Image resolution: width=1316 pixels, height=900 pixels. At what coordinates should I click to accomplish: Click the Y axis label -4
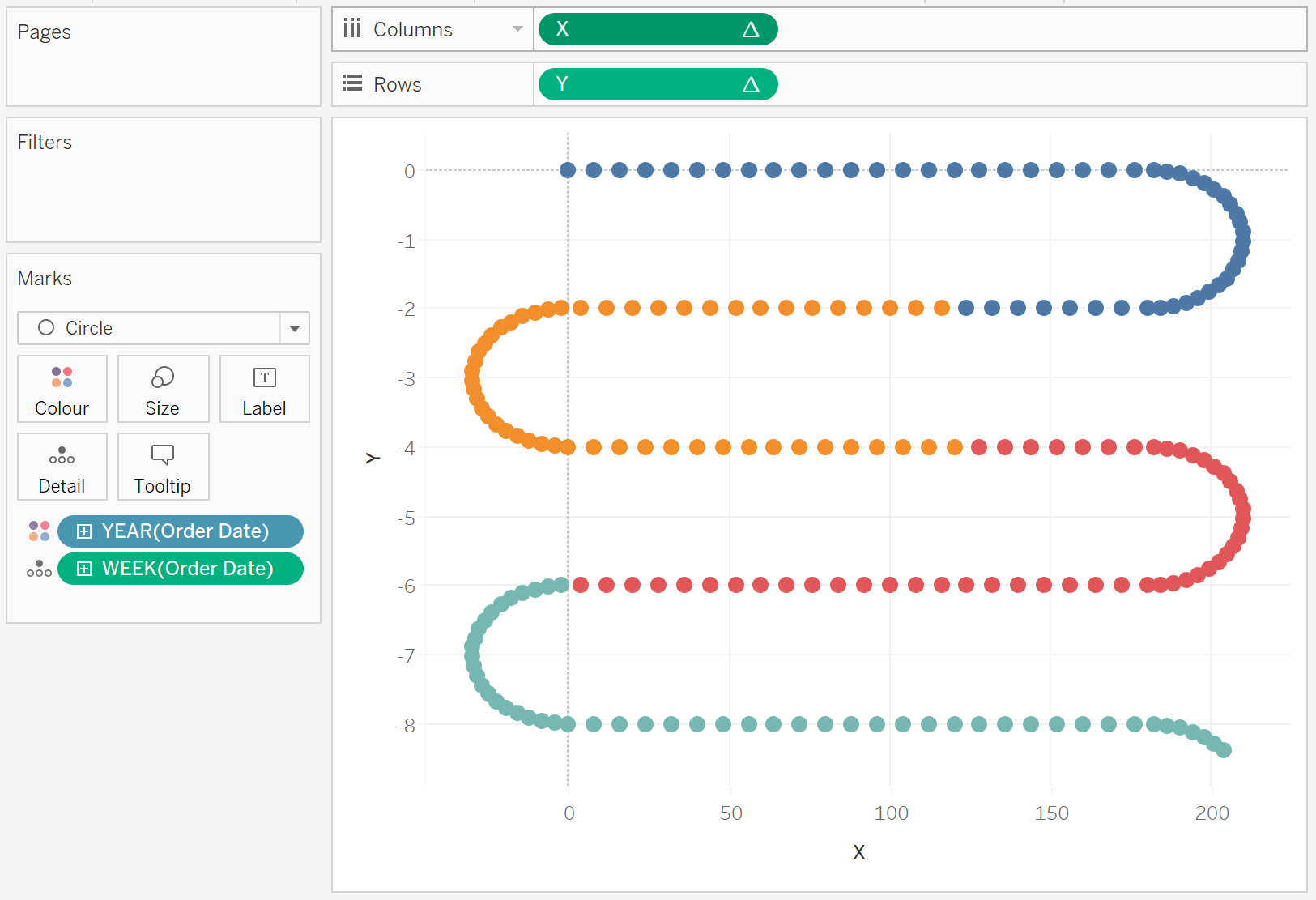tap(407, 449)
